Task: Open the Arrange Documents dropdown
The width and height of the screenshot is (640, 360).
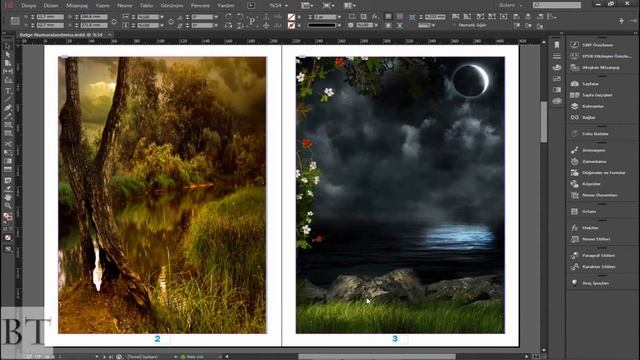Action: [350, 5]
